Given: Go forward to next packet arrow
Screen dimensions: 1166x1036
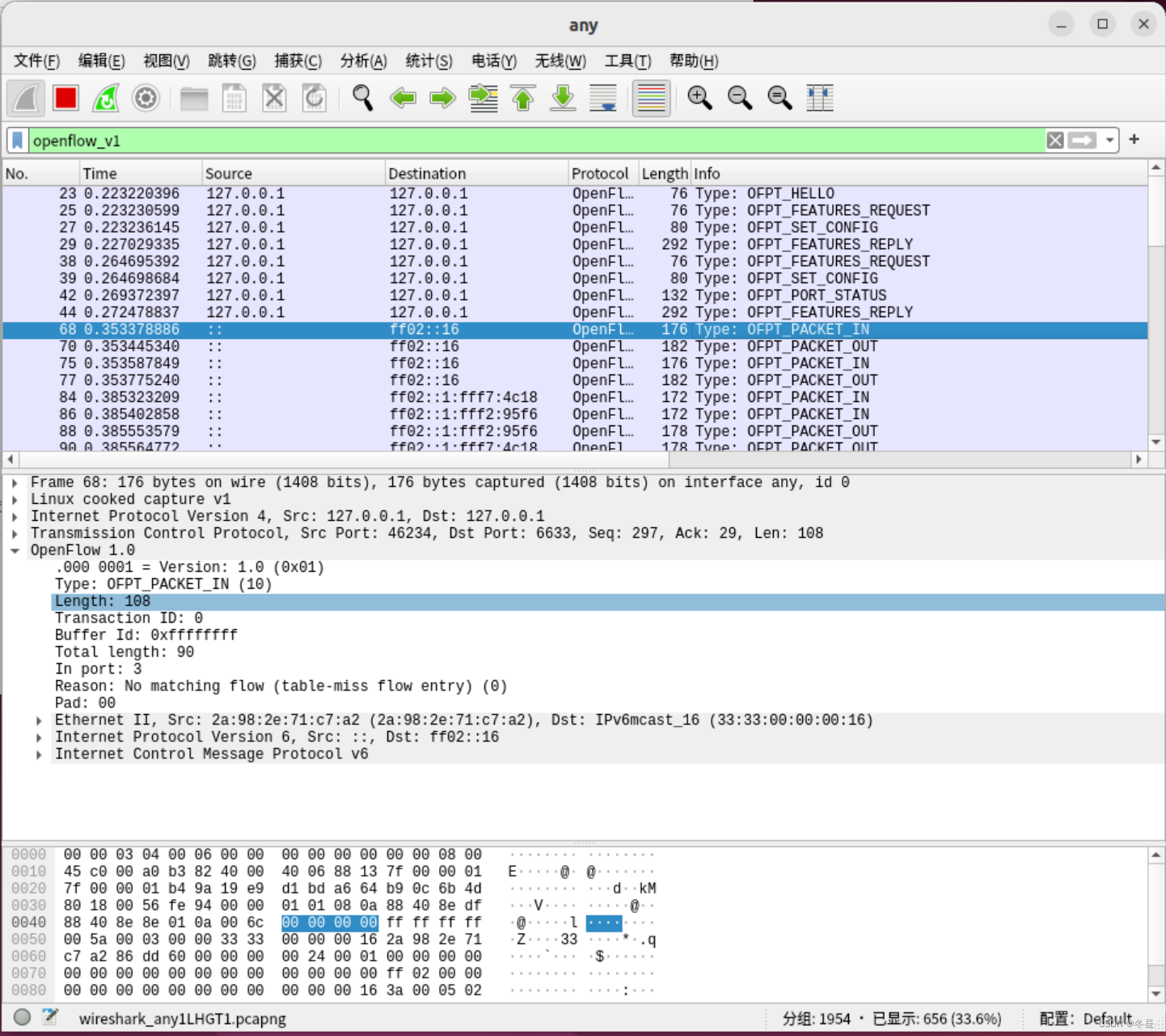Looking at the screenshot, I should (x=442, y=99).
